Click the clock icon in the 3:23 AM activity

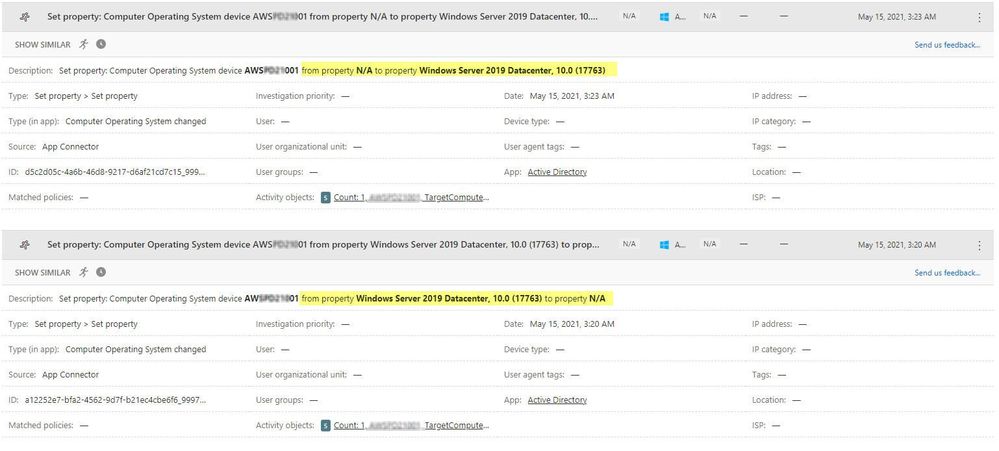click(x=101, y=44)
